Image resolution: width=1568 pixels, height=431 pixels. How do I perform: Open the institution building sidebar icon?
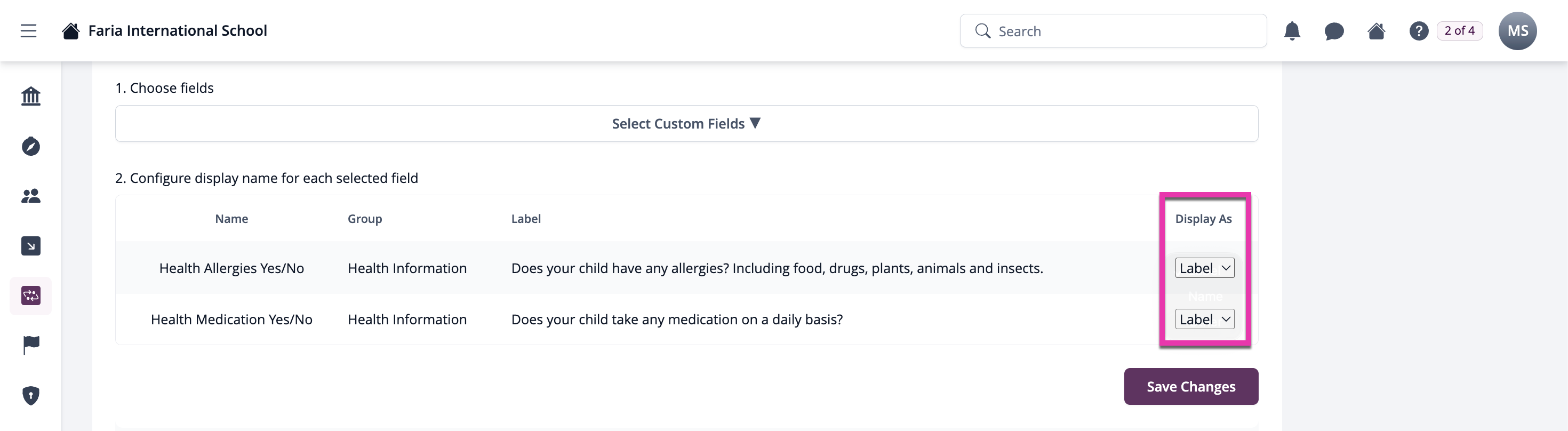coord(31,96)
